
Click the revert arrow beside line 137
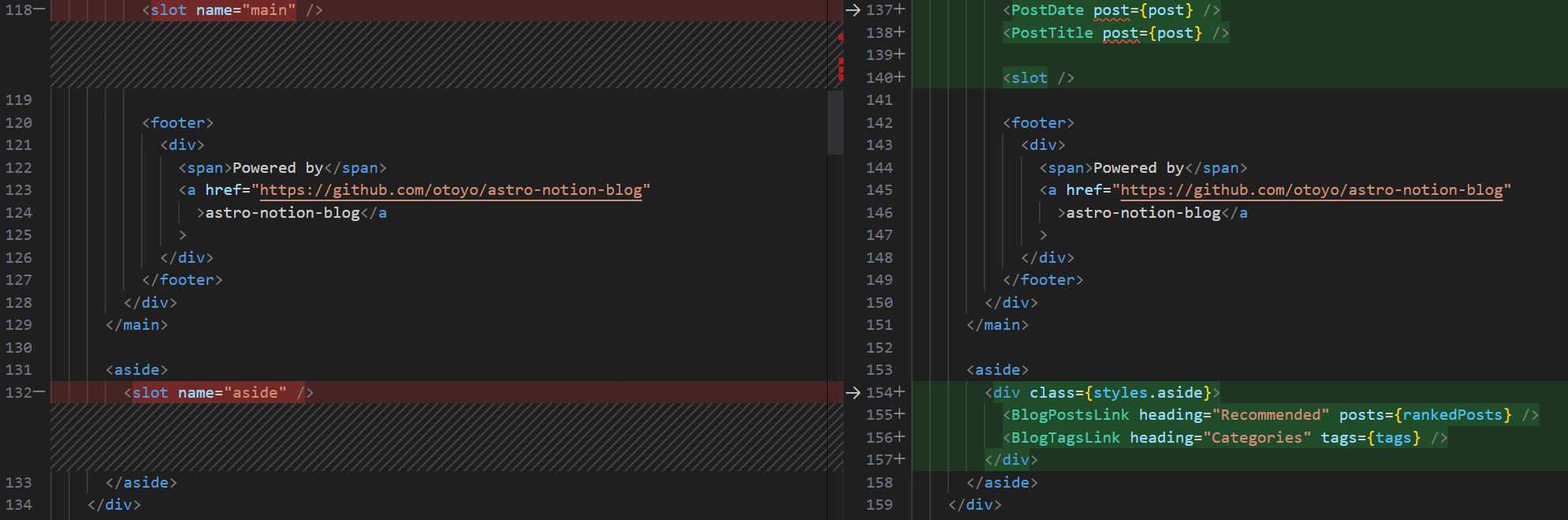click(852, 10)
